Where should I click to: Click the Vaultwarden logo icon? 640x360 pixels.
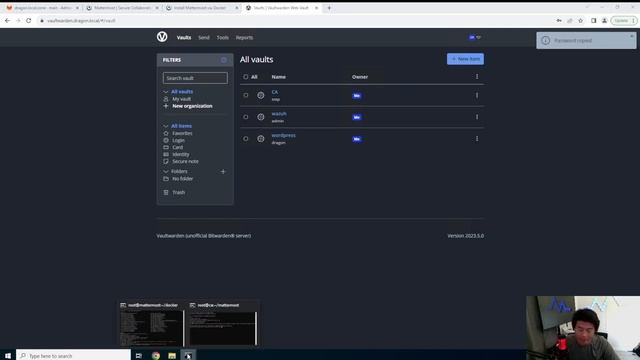click(162, 37)
